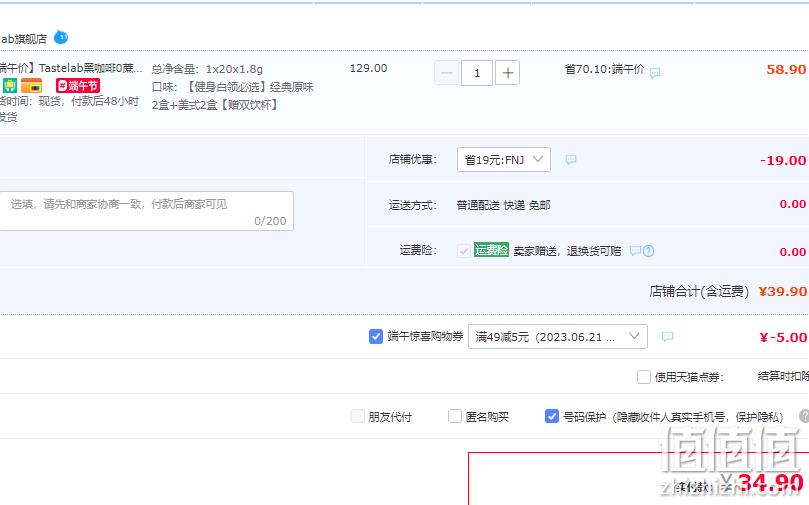Enable the 使用天猫点券 checkbox
Image resolution: width=809 pixels, height=505 pixels.
point(643,377)
